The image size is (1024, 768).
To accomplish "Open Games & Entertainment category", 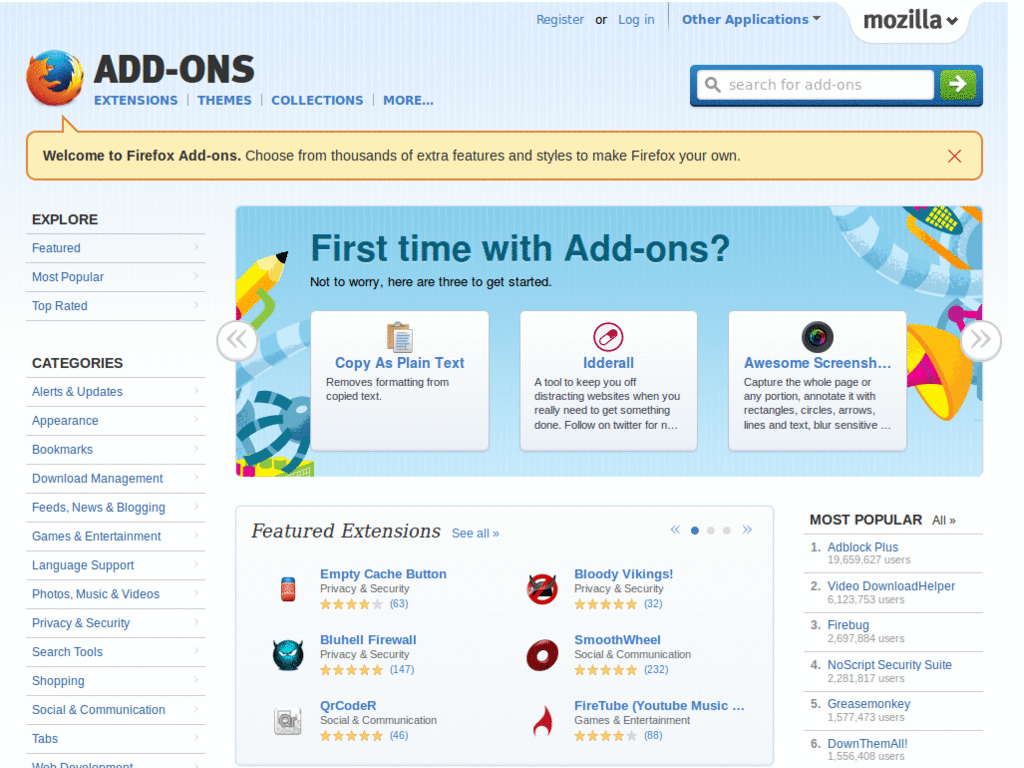I will [x=115, y=536].
